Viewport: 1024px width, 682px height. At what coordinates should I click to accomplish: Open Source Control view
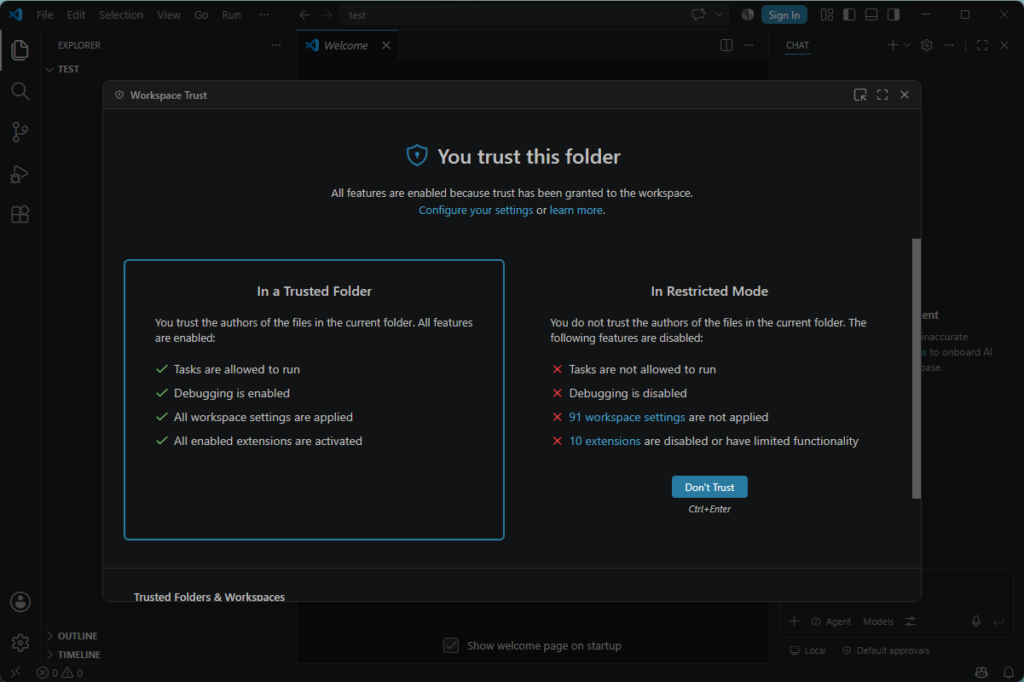[x=20, y=133]
